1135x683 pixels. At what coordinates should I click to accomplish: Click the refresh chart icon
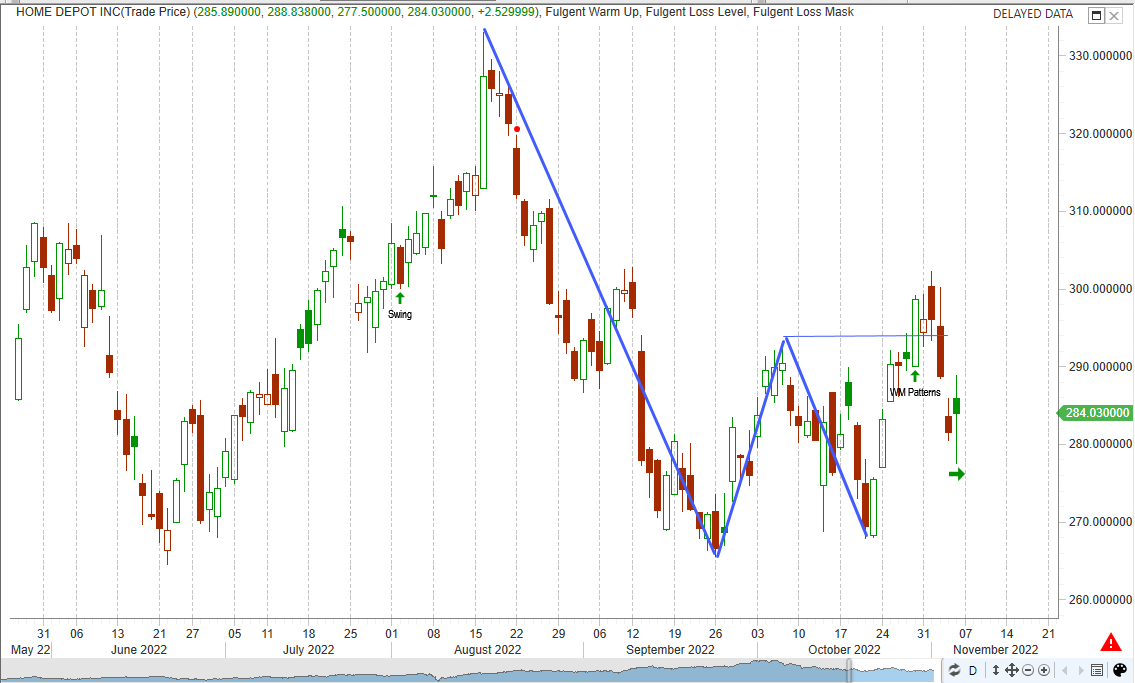954,670
